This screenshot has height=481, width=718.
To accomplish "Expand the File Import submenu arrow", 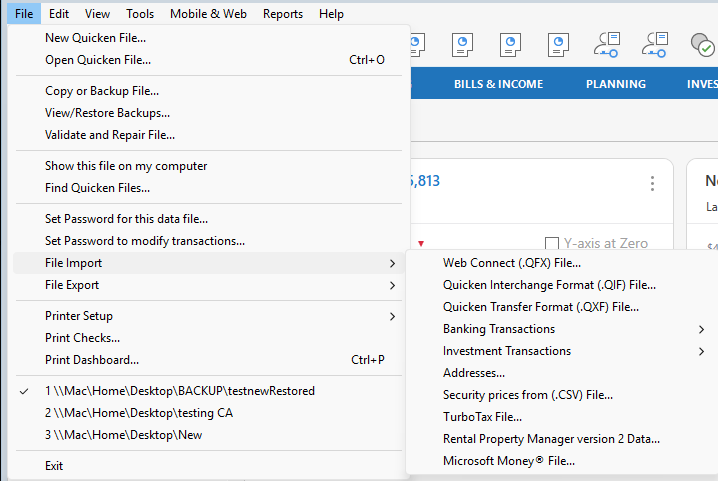I will 392,263.
